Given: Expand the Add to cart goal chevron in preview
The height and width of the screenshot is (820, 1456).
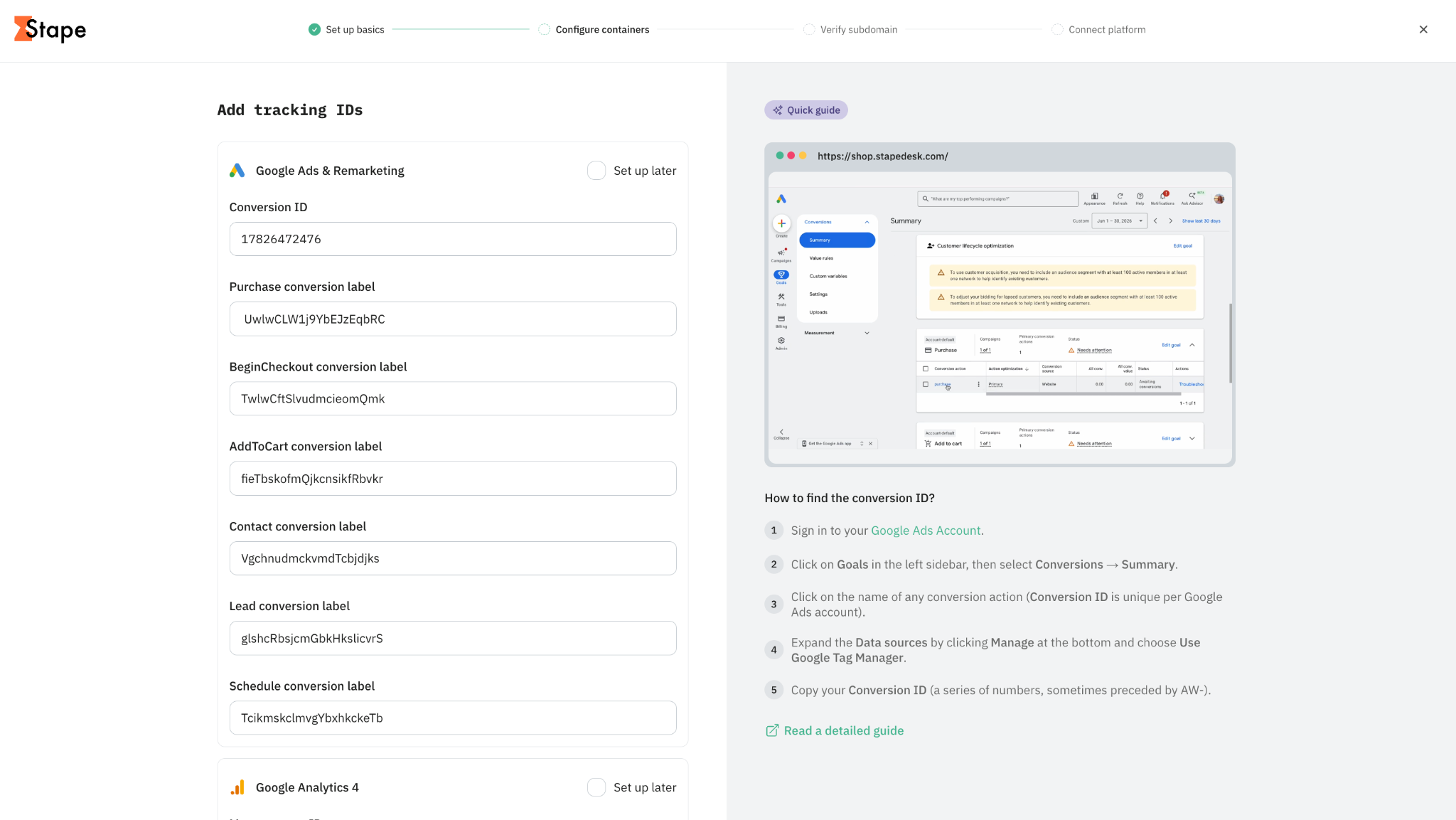Looking at the screenshot, I should 1192,438.
